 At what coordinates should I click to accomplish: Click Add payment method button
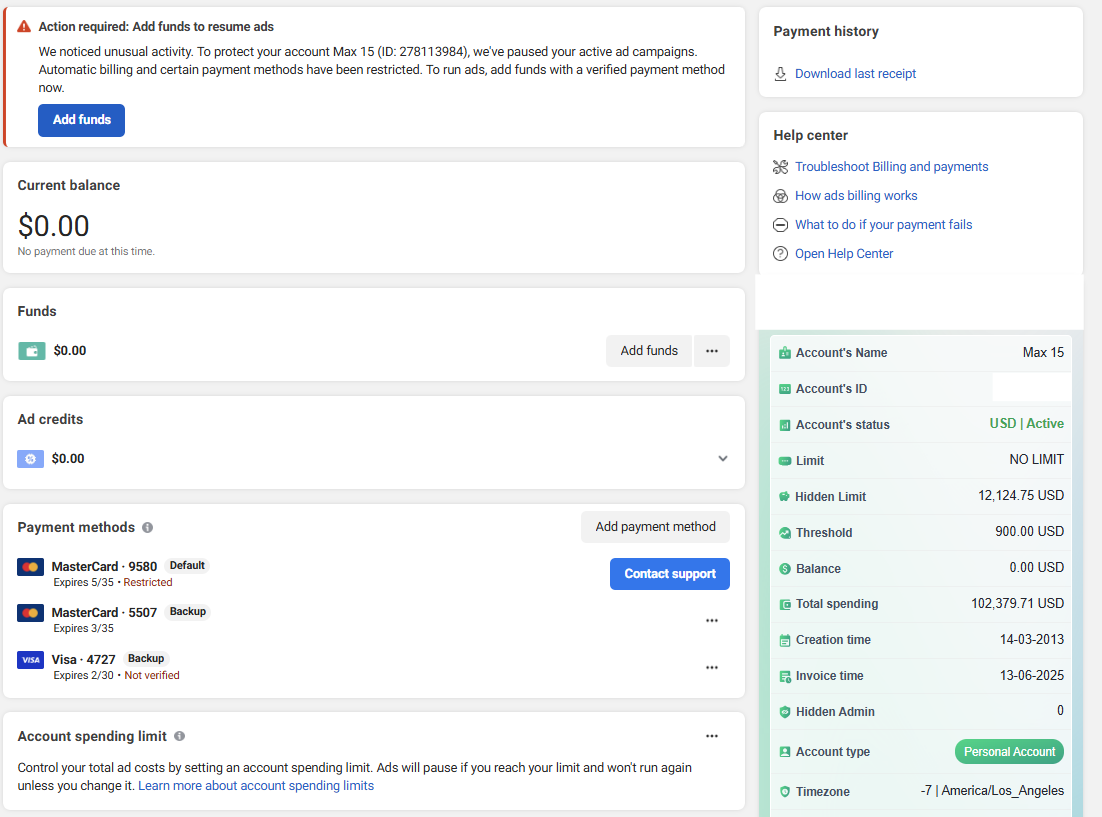pyautogui.click(x=655, y=527)
